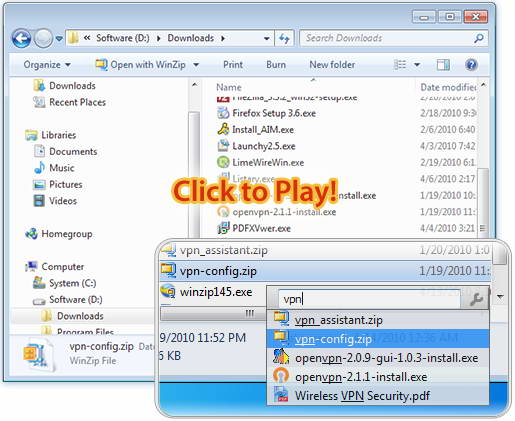The height and width of the screenshot is (421, 515).
Task: Click Burn in the toolbar
Action: 276,65
